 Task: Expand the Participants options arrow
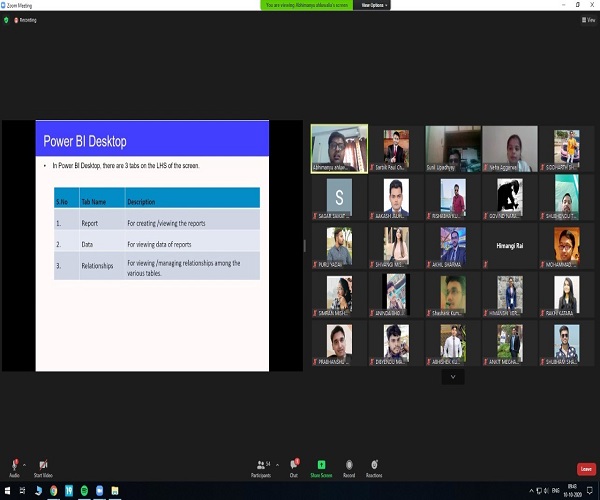277,465
